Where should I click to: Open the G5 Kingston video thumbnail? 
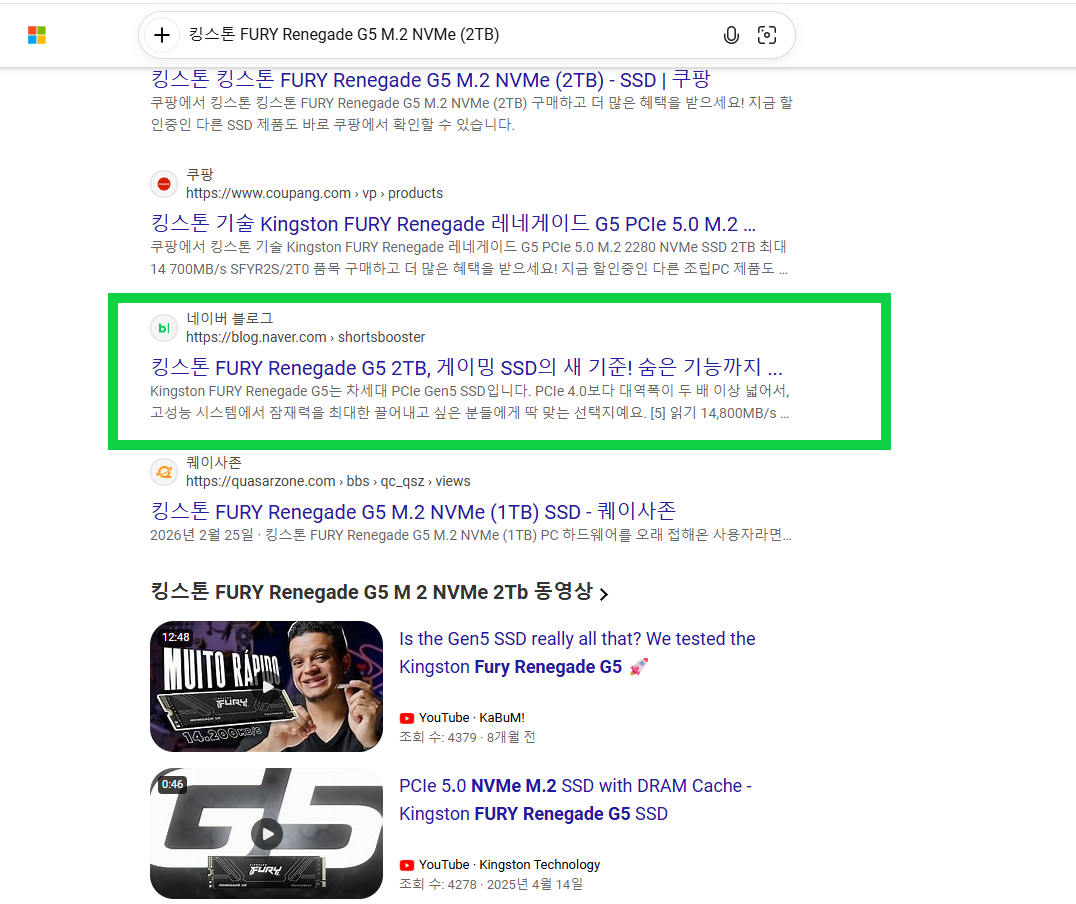click(x=266, y=833)
